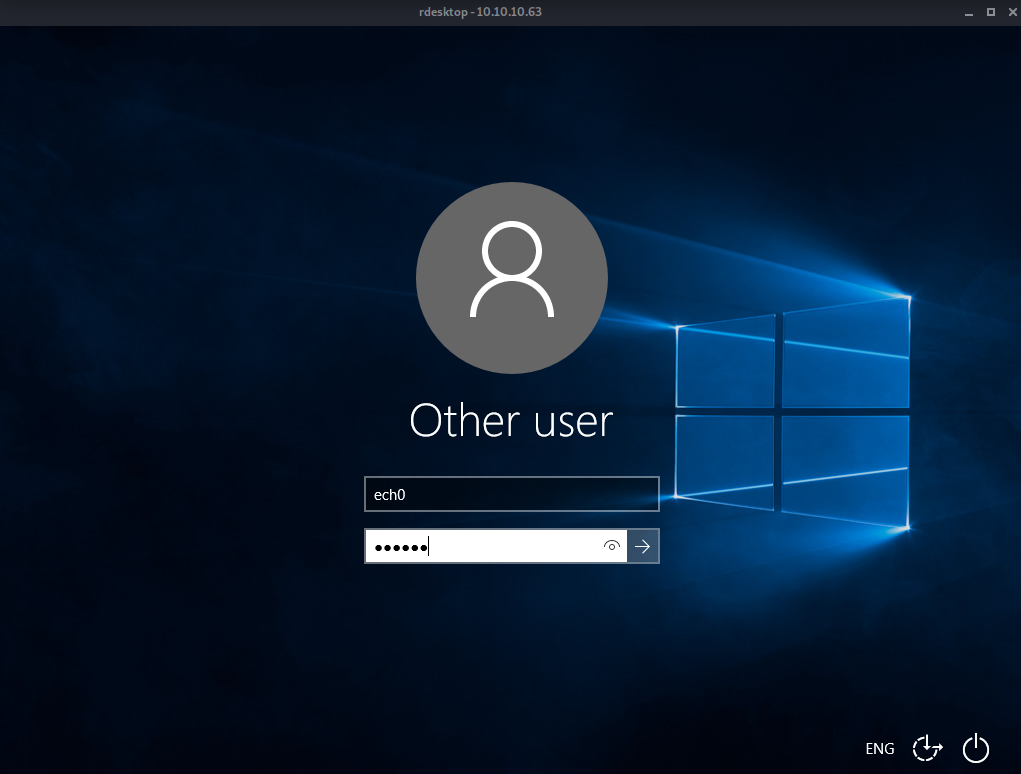Click the username field containing ech0

[x=512, y=494]
